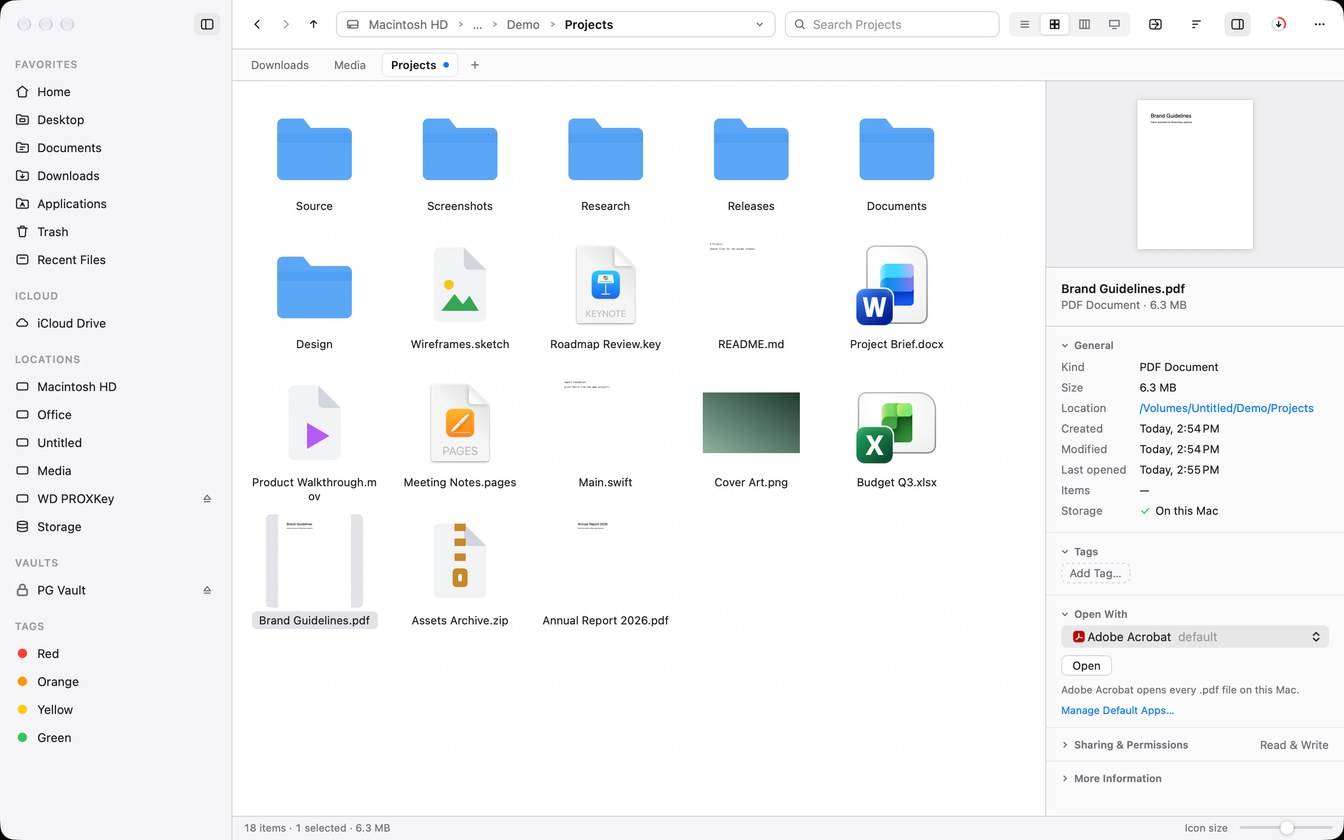Switch to the Media tab
The height and width of the screenshot is (840, 1344).
(x=350, y=65)
